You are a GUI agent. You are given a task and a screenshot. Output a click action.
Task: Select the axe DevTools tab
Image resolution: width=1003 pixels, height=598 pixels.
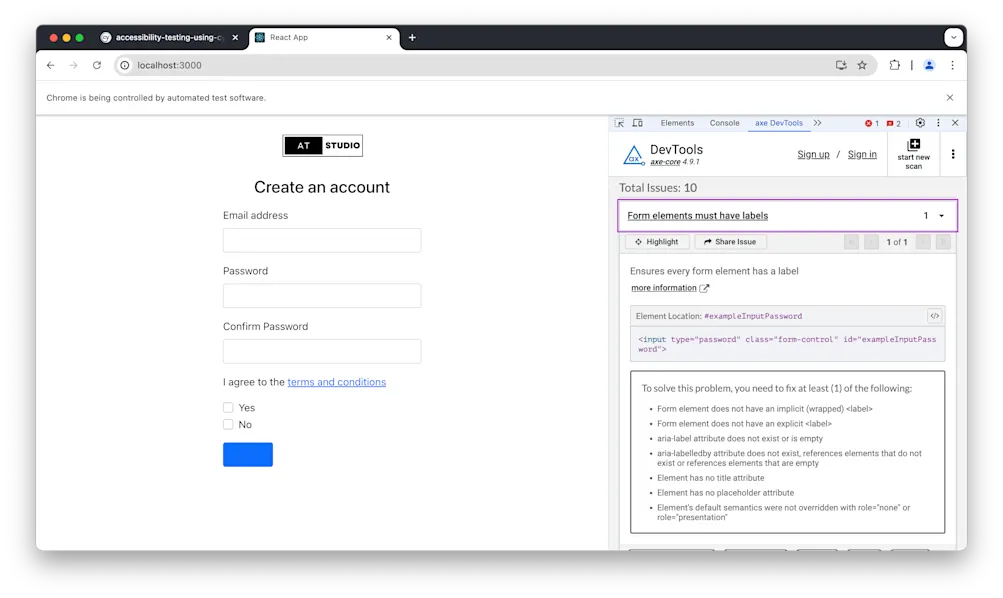[778, 123]
